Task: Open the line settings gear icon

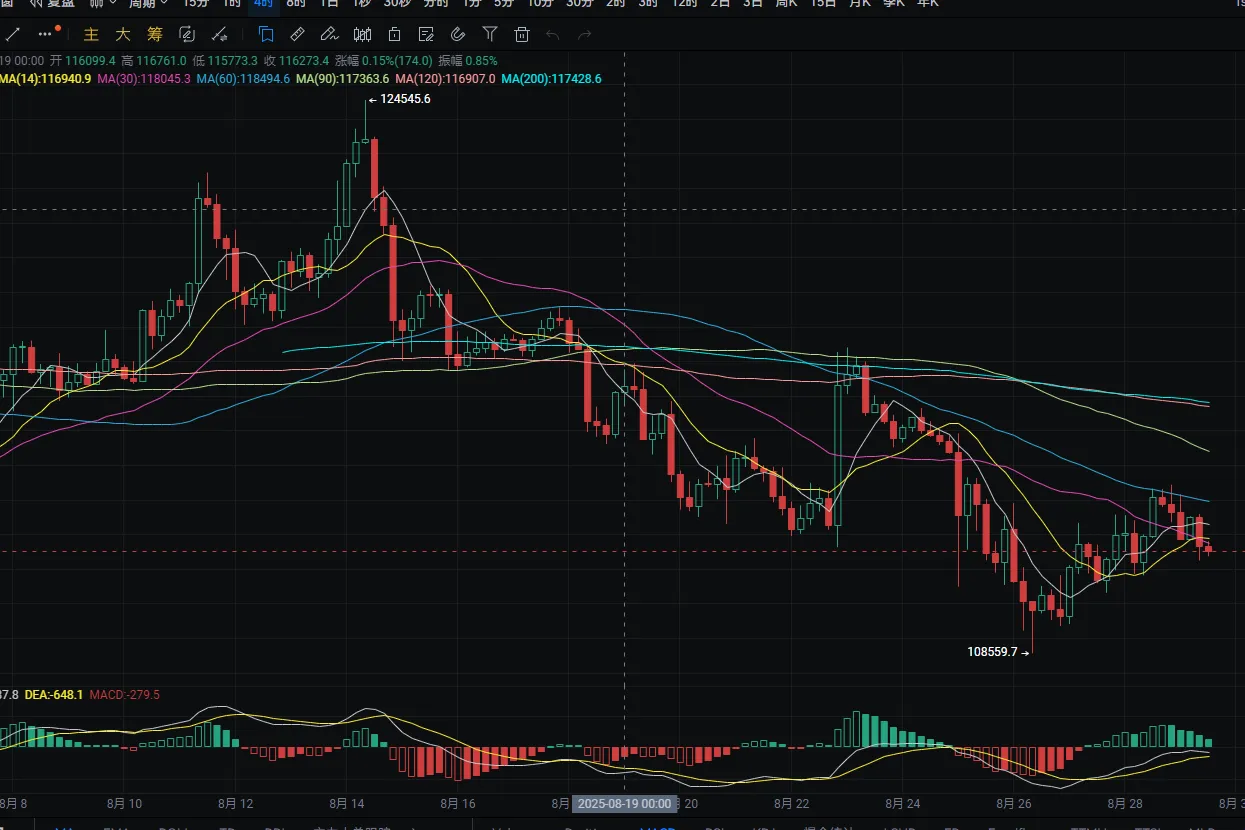Action: (x=219, y=34)
